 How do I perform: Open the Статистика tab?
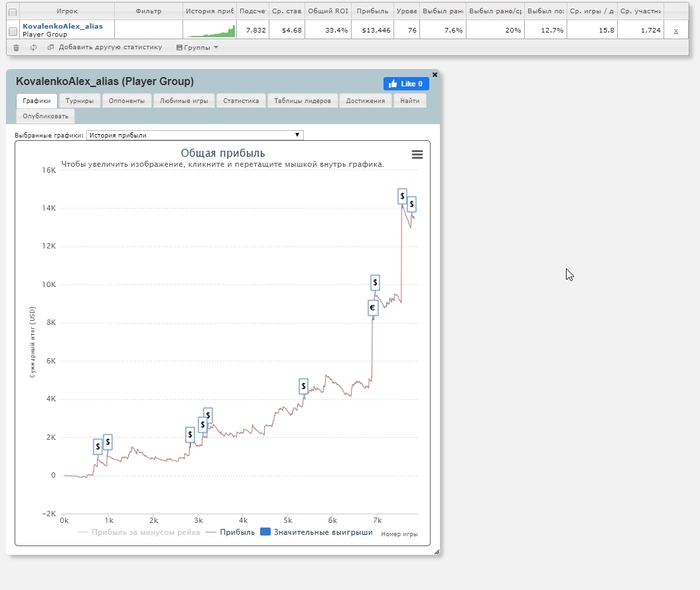(241, 101)
